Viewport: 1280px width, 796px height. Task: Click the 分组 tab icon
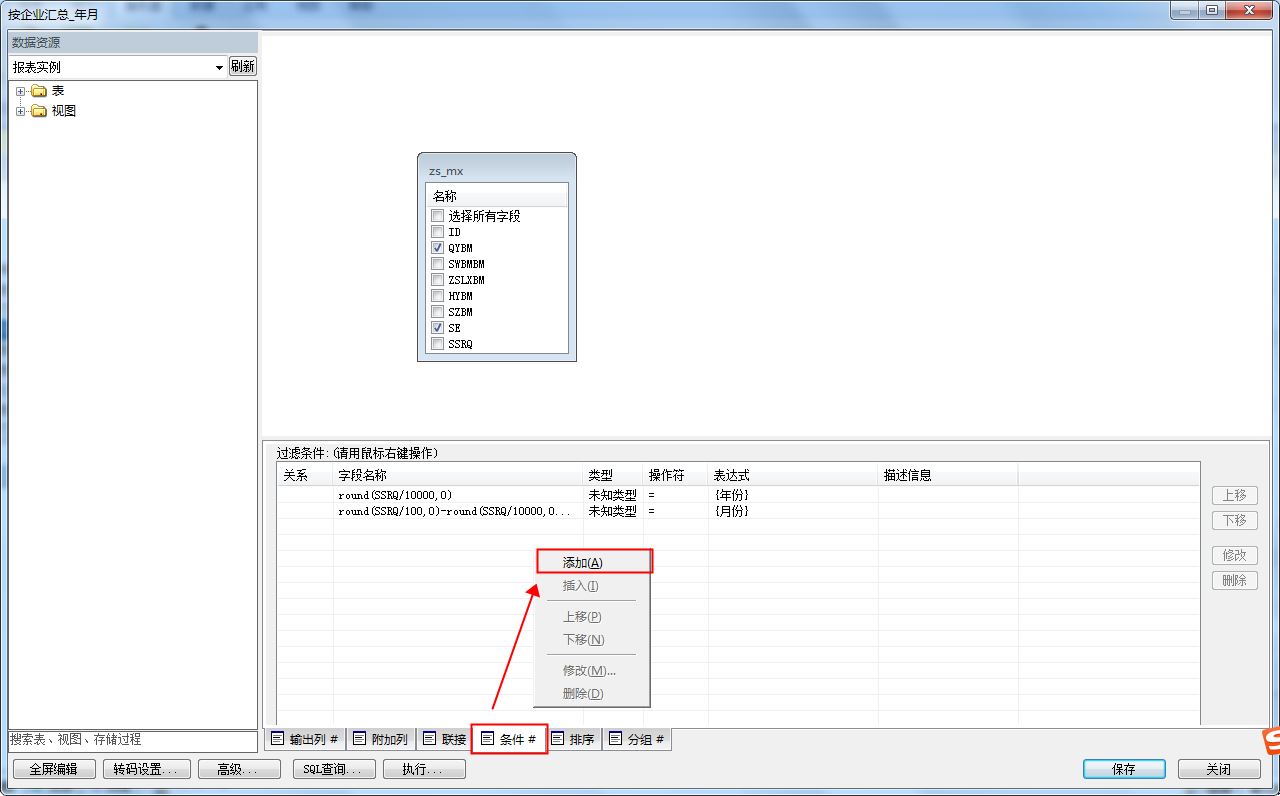(615, 739)
